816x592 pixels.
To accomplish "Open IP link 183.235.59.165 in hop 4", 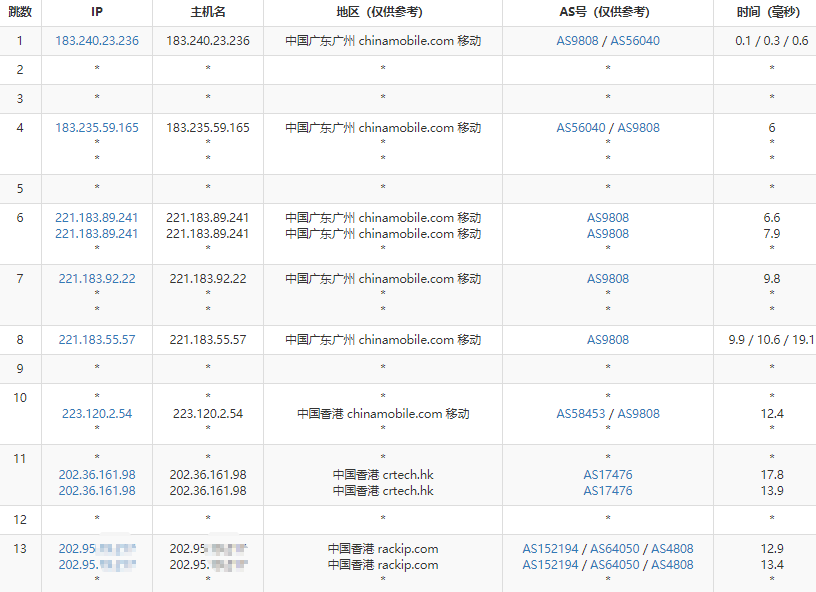I will pyautogui.click(x=97, y=127).
